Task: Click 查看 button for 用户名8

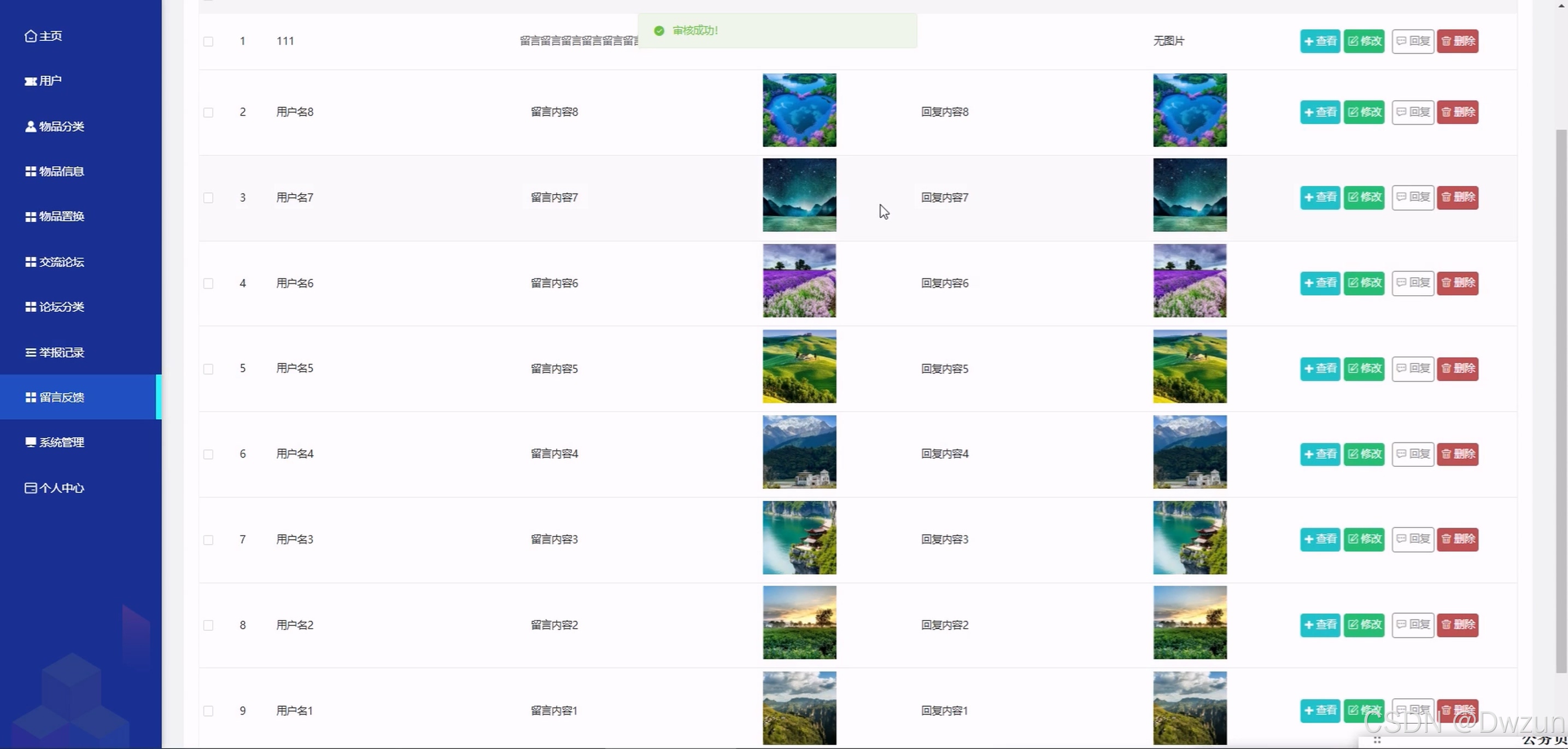Action: (1320, 112)
